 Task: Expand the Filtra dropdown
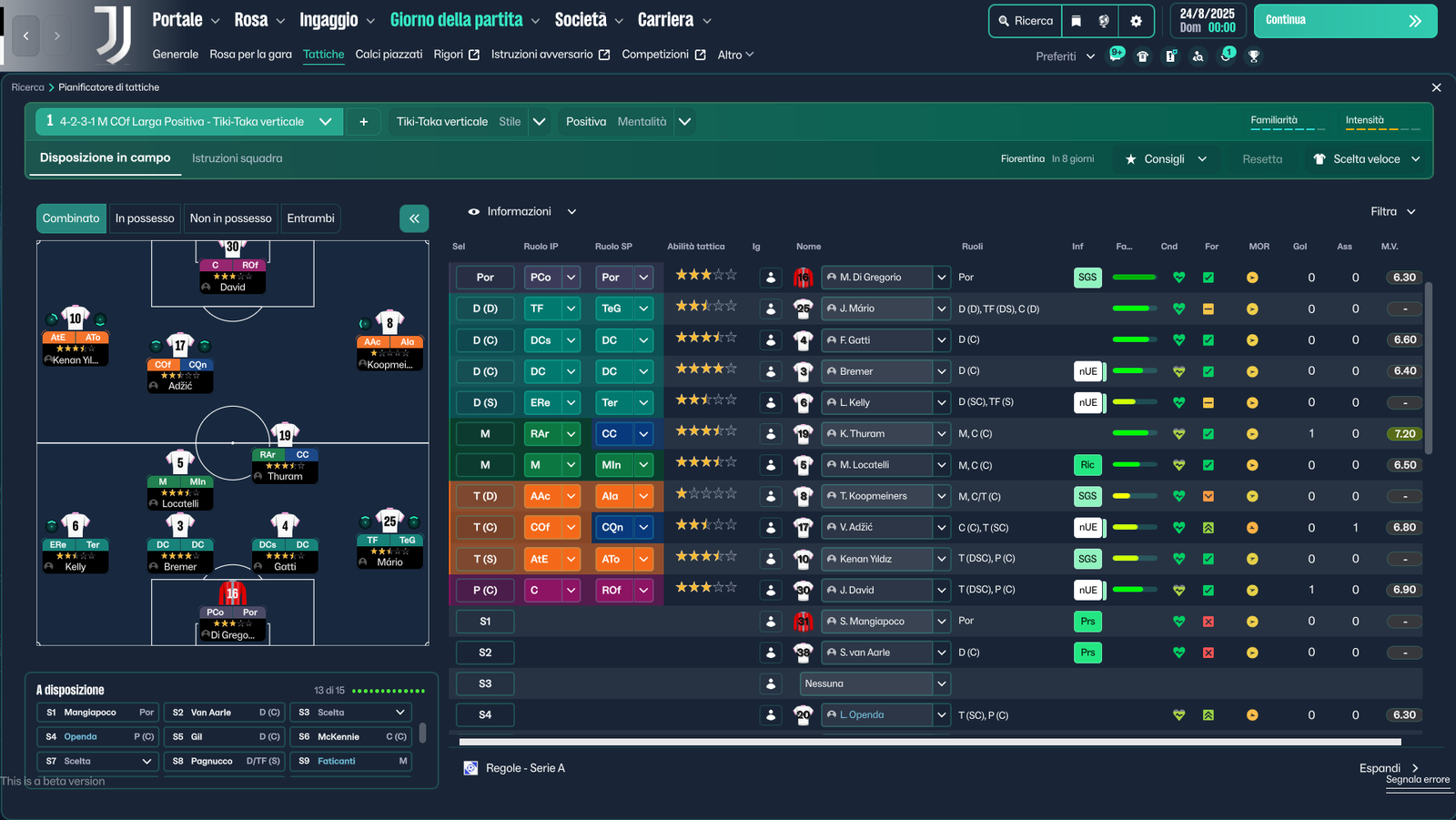pyautogui.click(x=1392, y=212)
